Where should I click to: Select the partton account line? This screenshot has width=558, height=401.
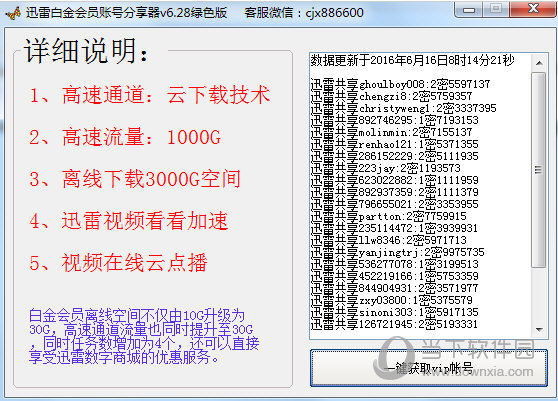(x=388, y=216)
